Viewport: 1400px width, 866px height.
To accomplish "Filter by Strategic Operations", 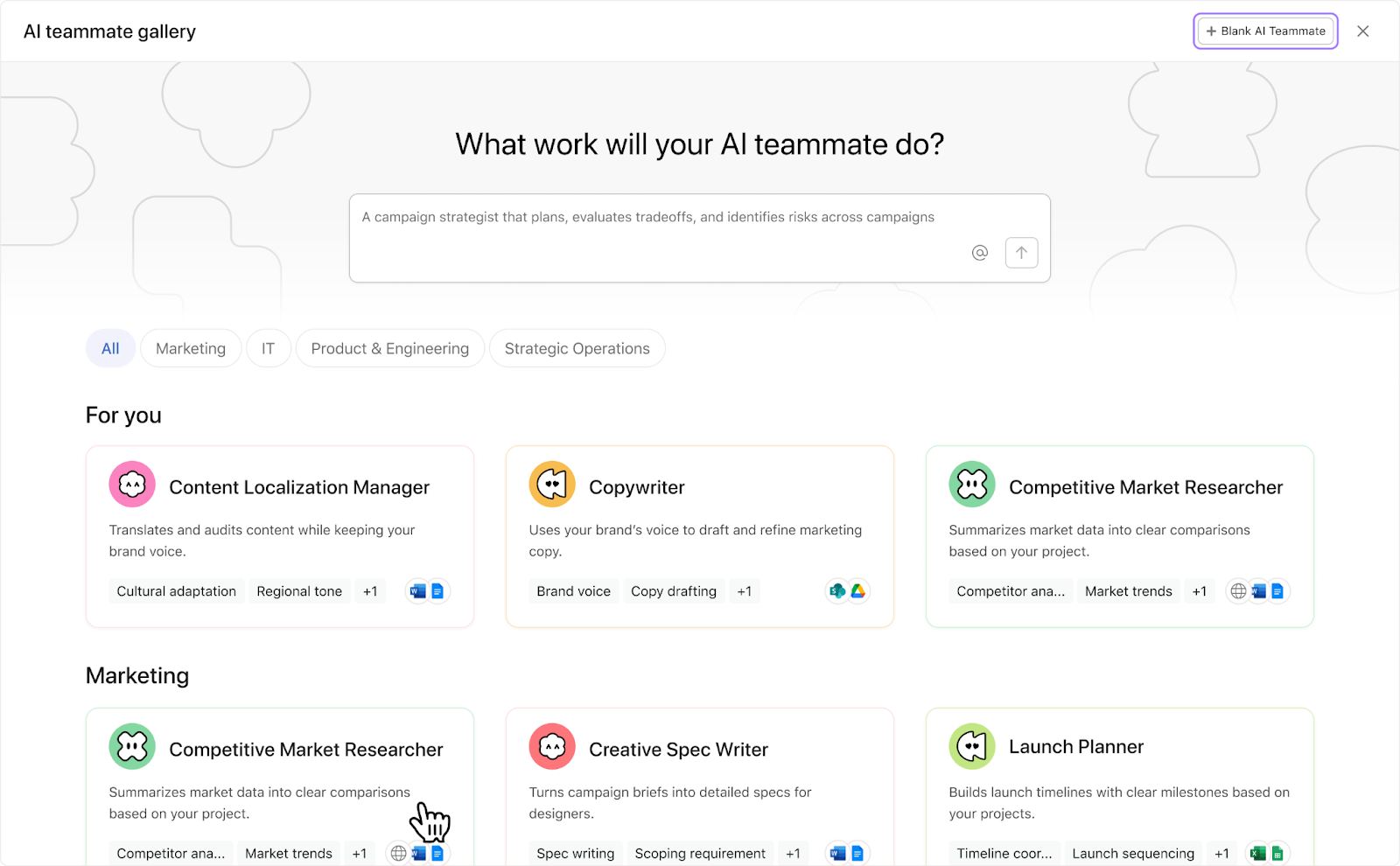I will pyautogui.click(x=577, y=349).
